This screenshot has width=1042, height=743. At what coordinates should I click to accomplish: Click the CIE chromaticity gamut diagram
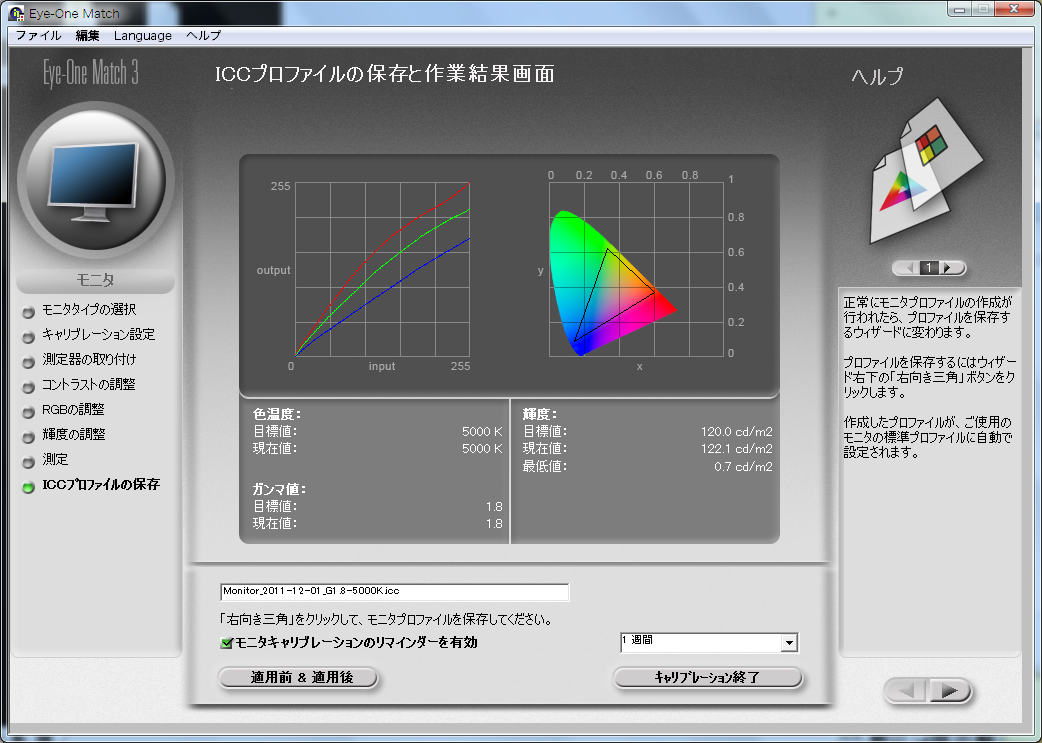click(x=636, y=270)
